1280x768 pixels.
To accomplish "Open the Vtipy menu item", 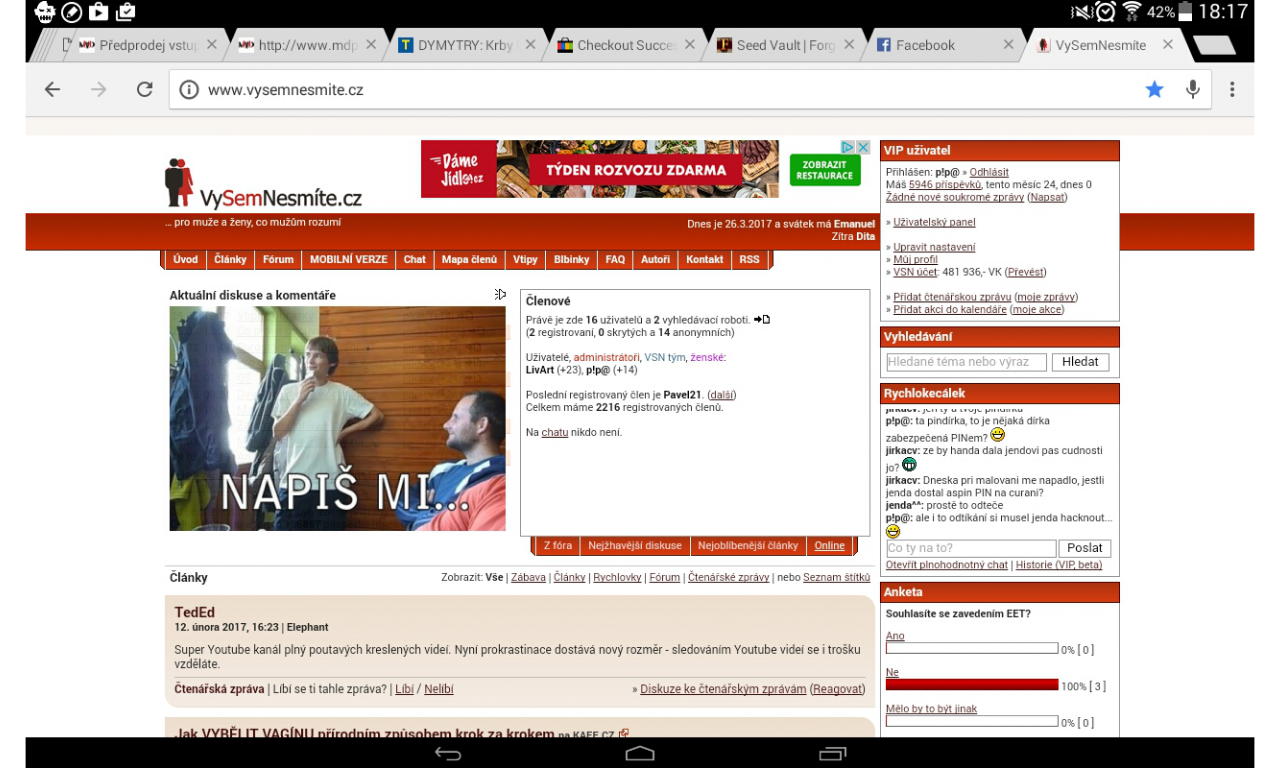I will pyautogui.click(x=525, y=259).
